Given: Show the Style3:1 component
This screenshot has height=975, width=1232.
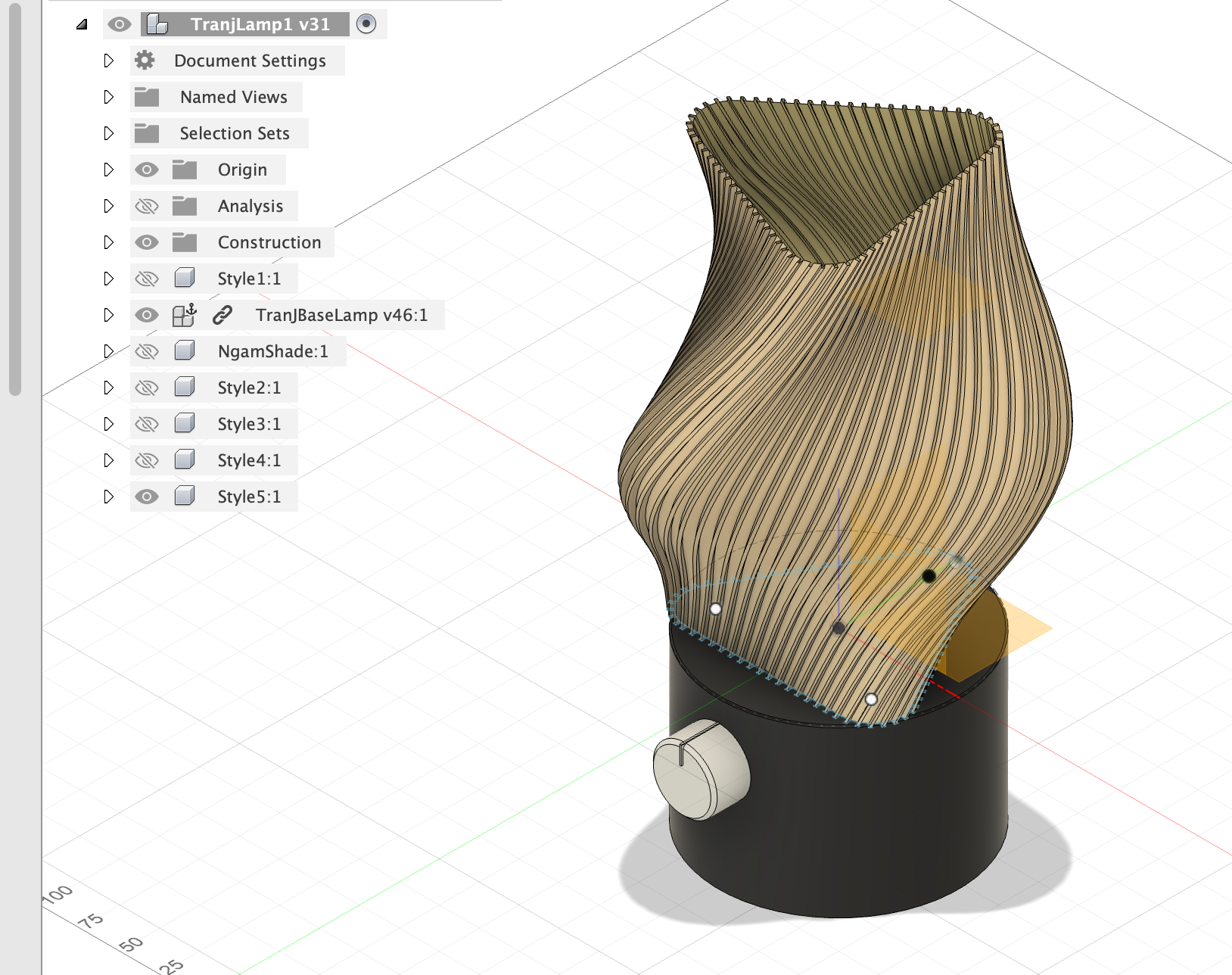Looking at the screenshot, I should point(147,424).
